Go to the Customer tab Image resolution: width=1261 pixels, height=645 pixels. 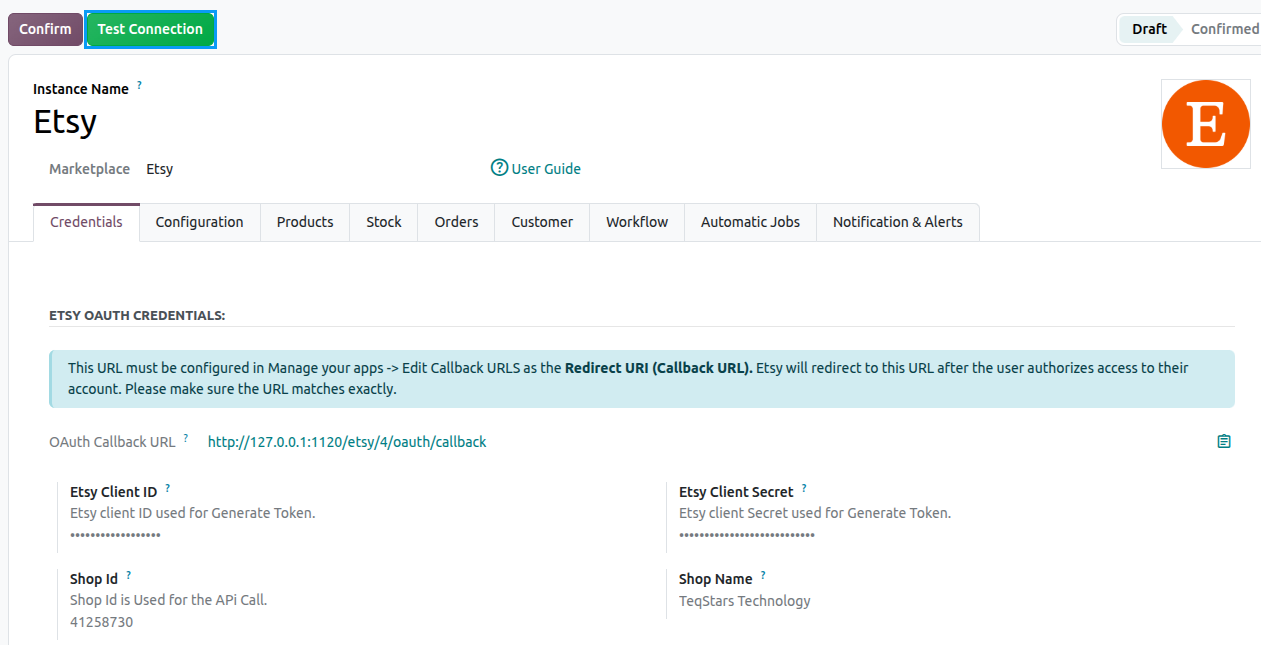pyautogui.click(x=542, y=222)
